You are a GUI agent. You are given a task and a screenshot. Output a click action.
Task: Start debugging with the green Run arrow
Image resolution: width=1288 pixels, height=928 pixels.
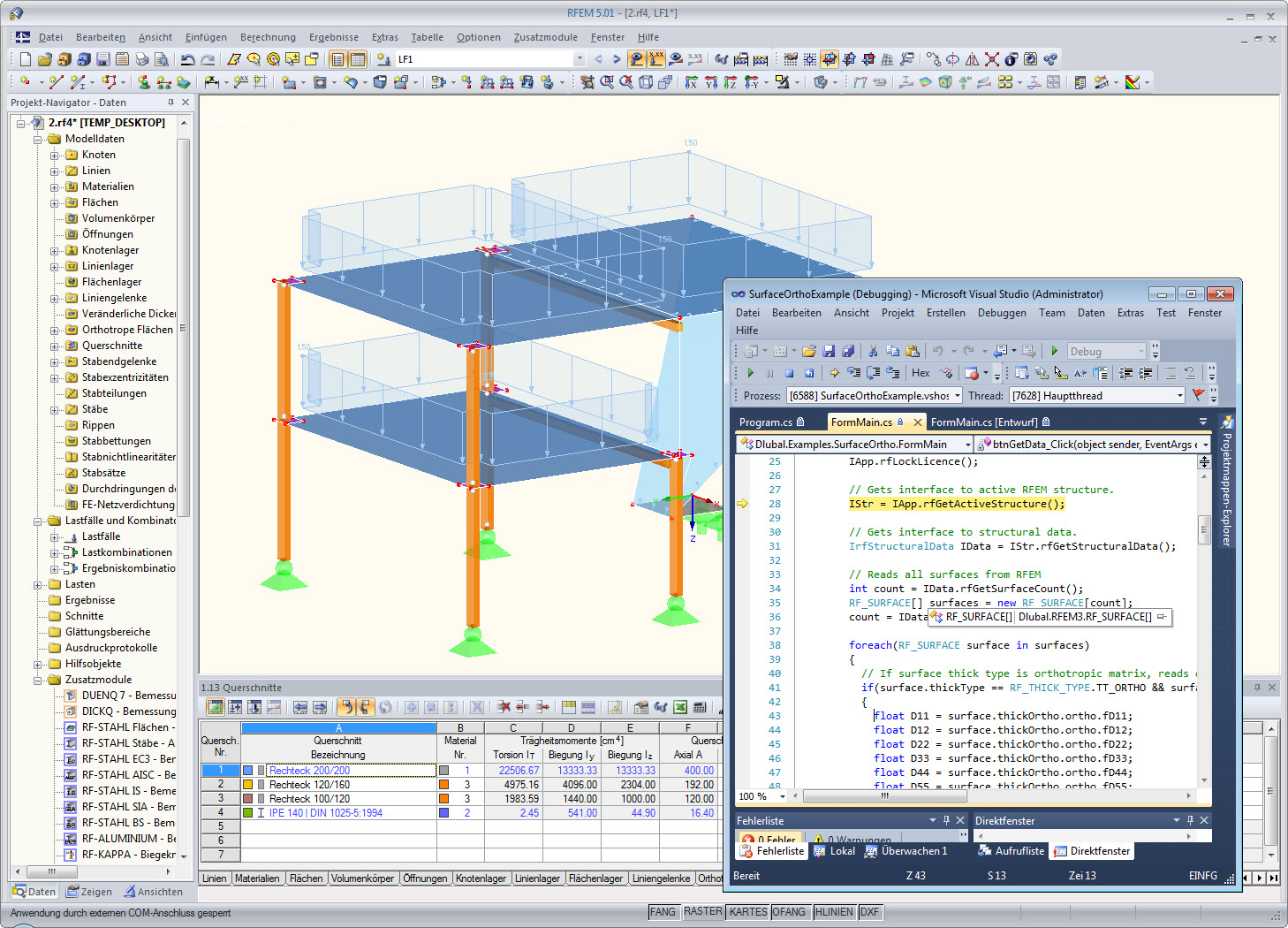tap(1054, 350)
